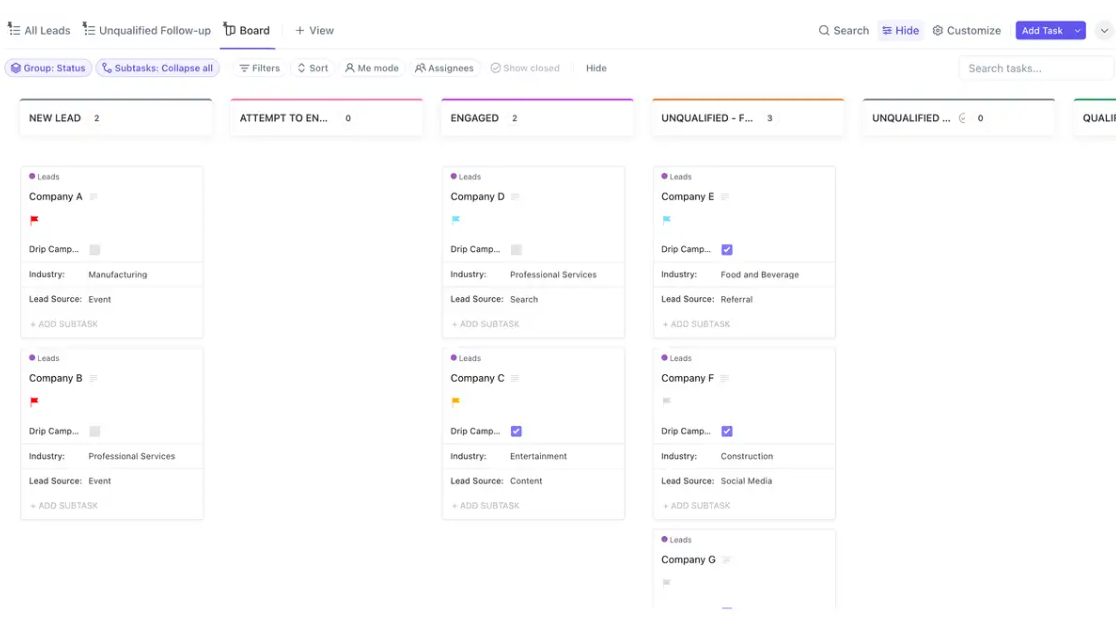Add subtask to Company F
This screenshot has width=1116, height=619.
[696, 506]
